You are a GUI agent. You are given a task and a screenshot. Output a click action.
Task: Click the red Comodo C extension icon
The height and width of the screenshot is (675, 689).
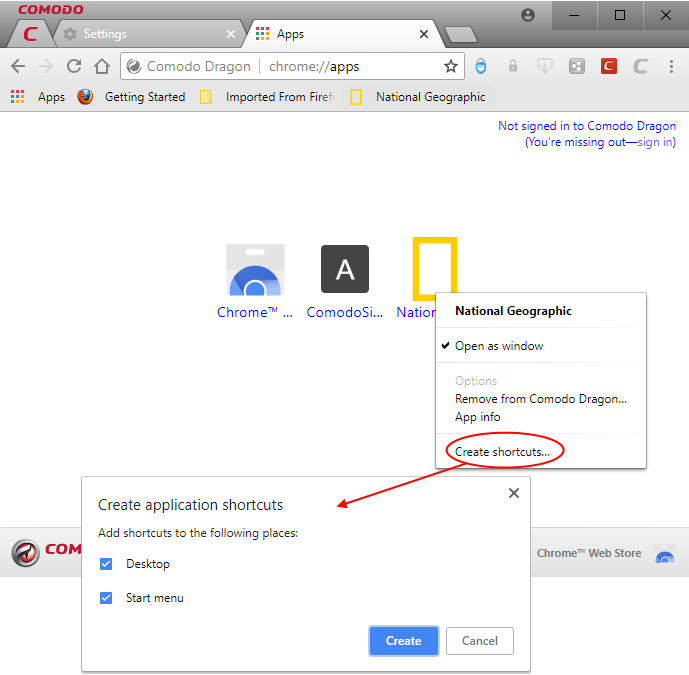609,66
